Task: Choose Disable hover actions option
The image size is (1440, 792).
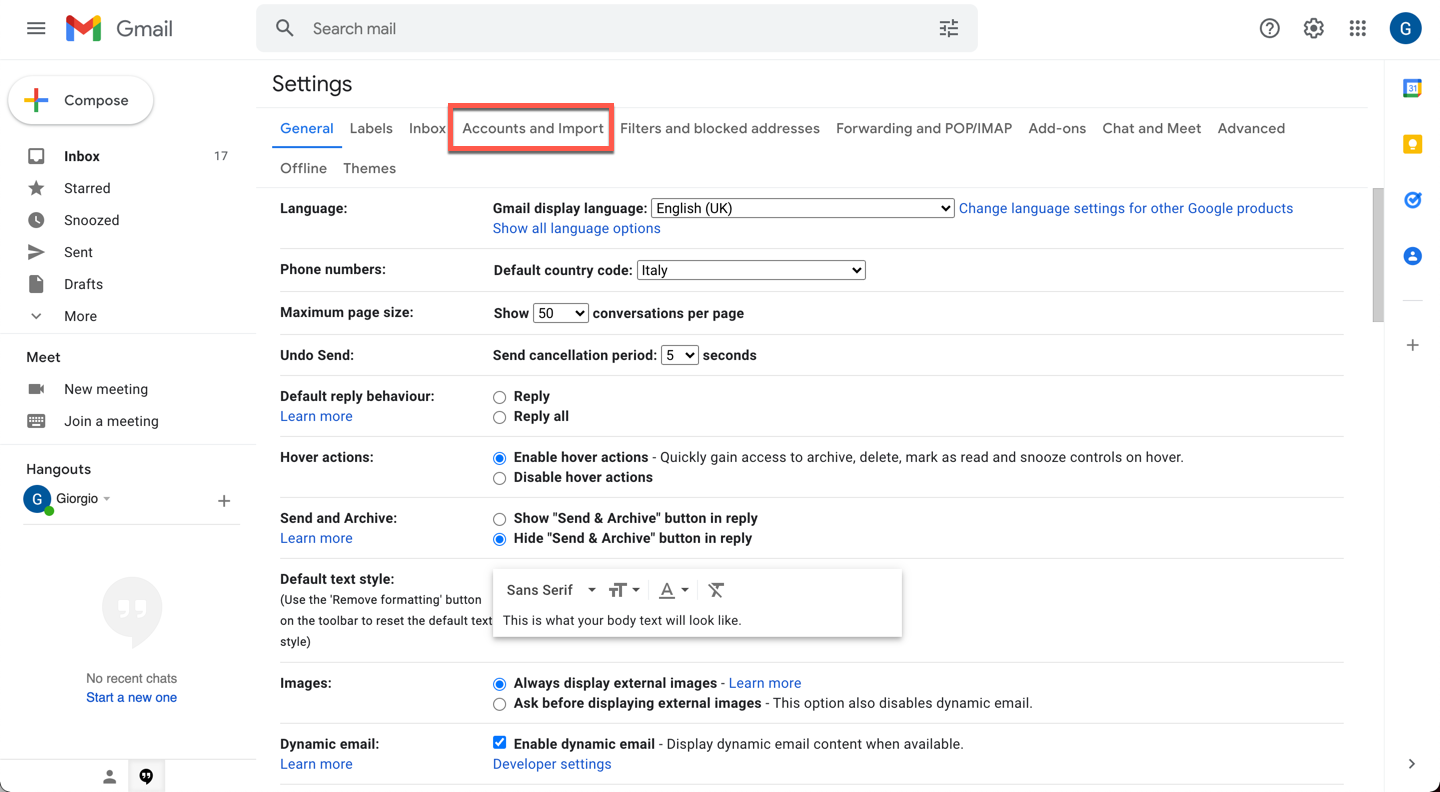Action: click(x=499, y=478)
